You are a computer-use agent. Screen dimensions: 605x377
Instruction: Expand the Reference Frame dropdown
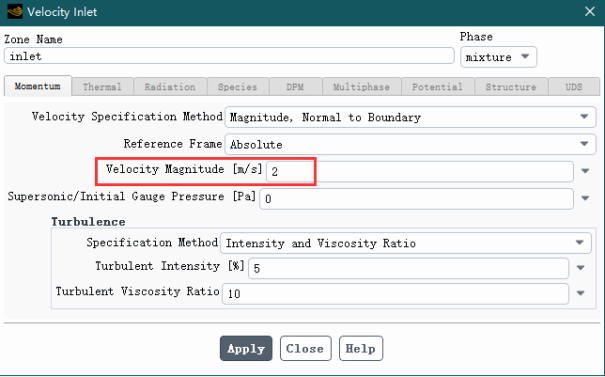click(x=410, y=144)
